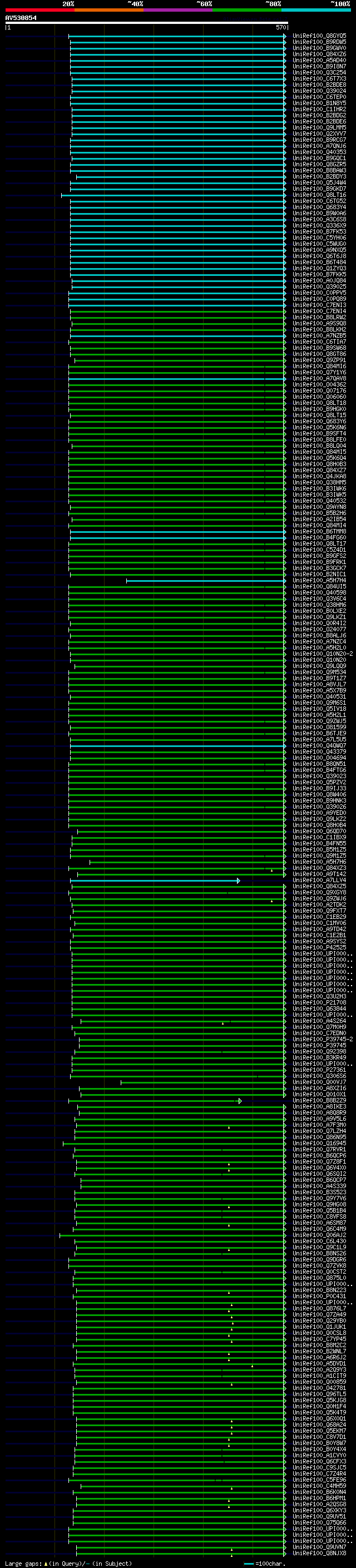Click the UniRef100_Q0H1F4 label

pos(319,1406)
